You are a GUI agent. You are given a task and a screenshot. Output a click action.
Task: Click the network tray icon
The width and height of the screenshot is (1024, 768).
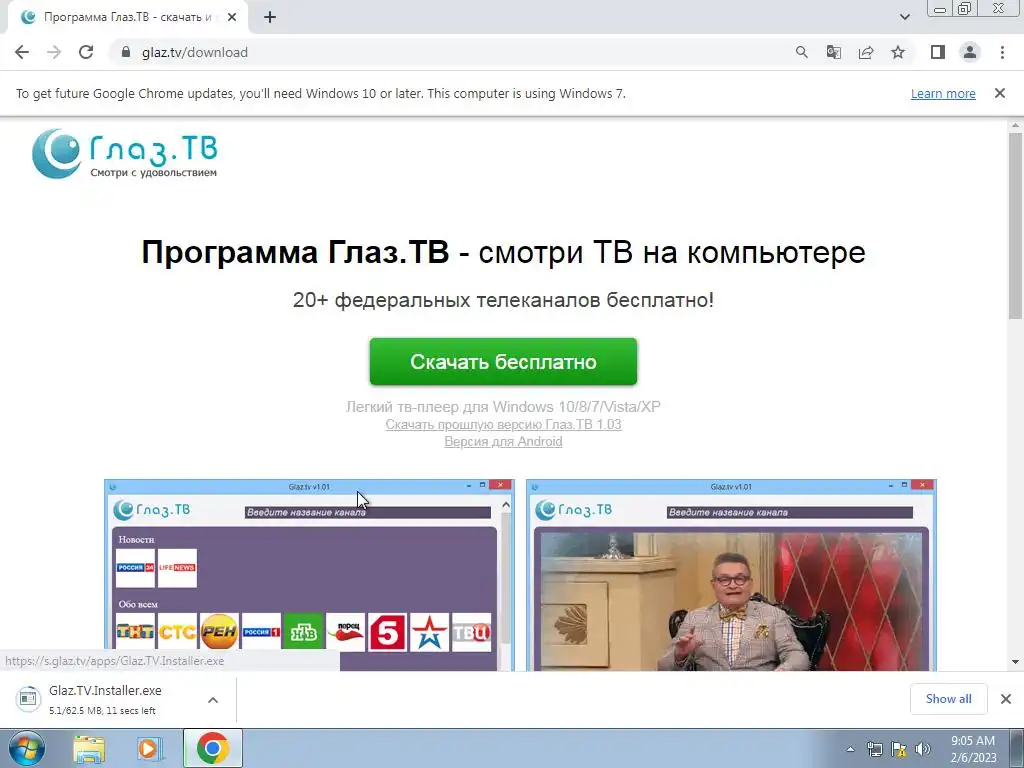click(874, 749)
